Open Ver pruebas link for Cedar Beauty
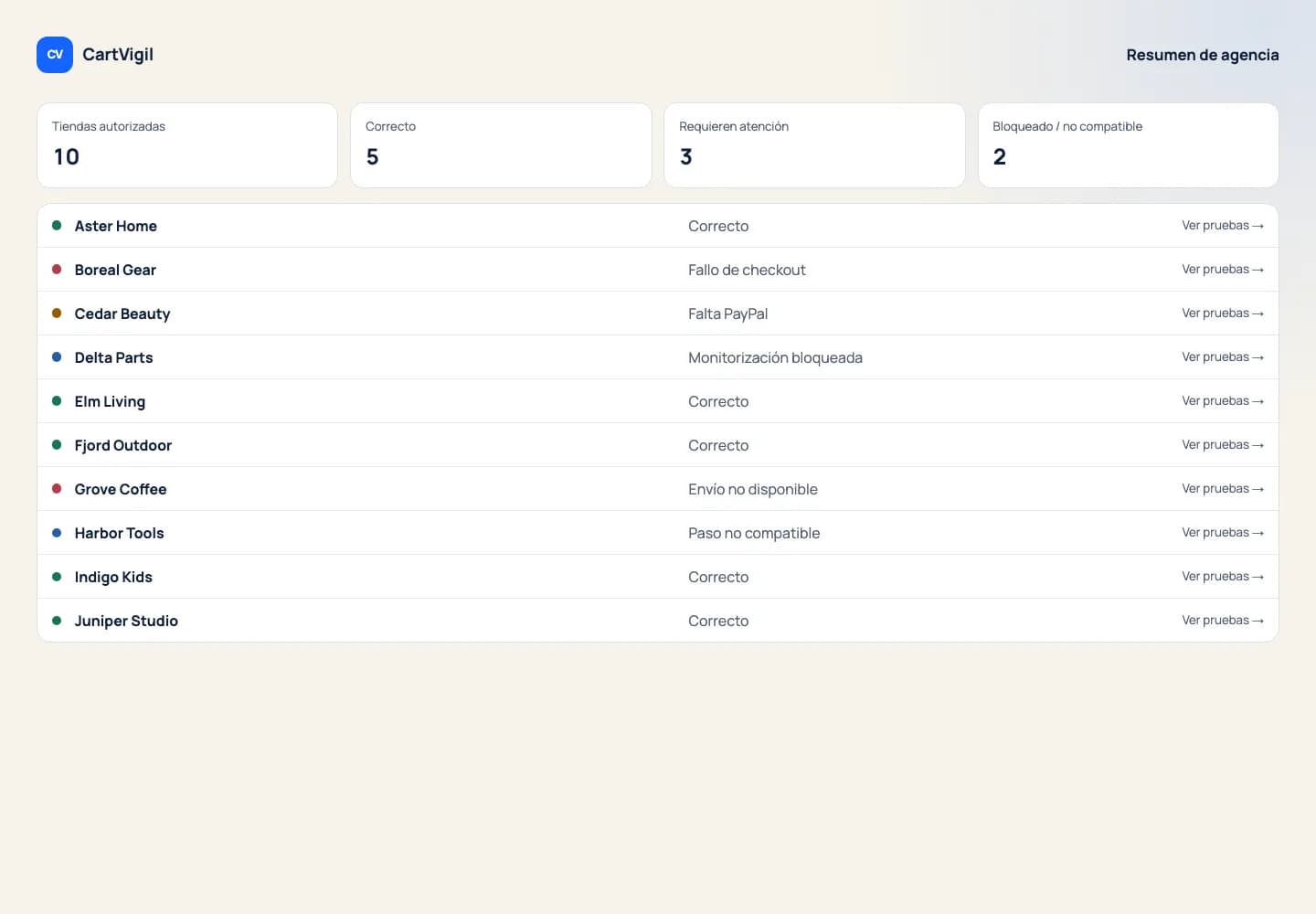The width and height of the screenshot is (1316, 914). 1223,314
